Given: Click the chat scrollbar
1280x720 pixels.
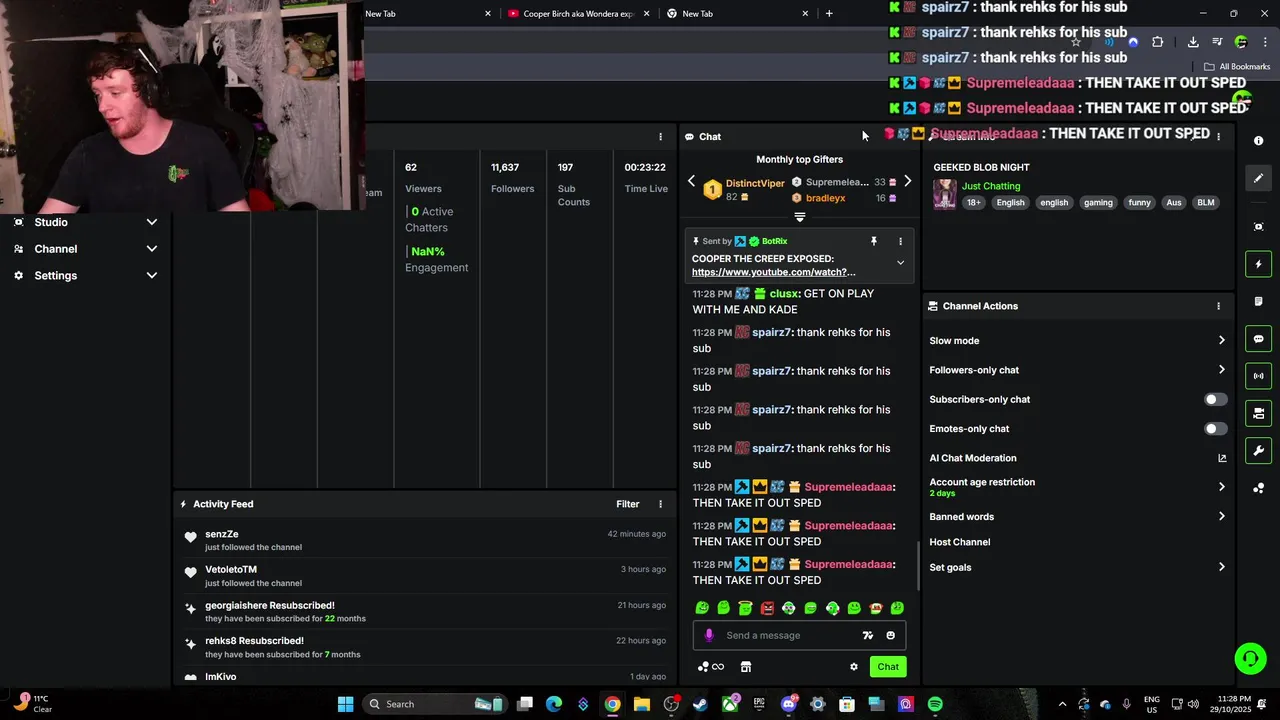Looking at the screenshot, I should coord(918,566).
